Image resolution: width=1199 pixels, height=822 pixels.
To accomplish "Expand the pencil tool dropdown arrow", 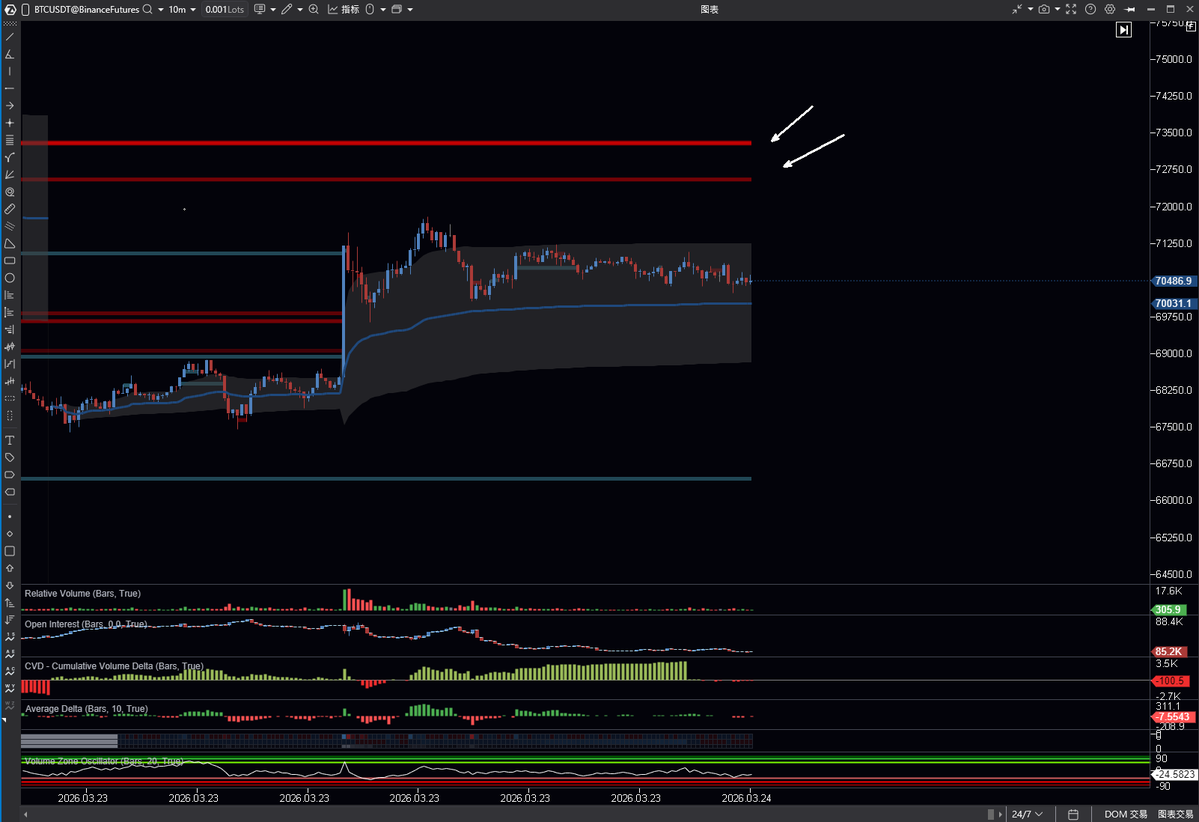I will pyautogui.click(x=300, y=10).
